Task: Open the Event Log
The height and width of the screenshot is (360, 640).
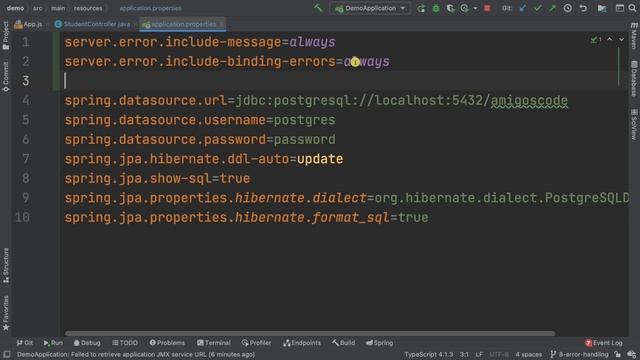Action: pos(604,343)
